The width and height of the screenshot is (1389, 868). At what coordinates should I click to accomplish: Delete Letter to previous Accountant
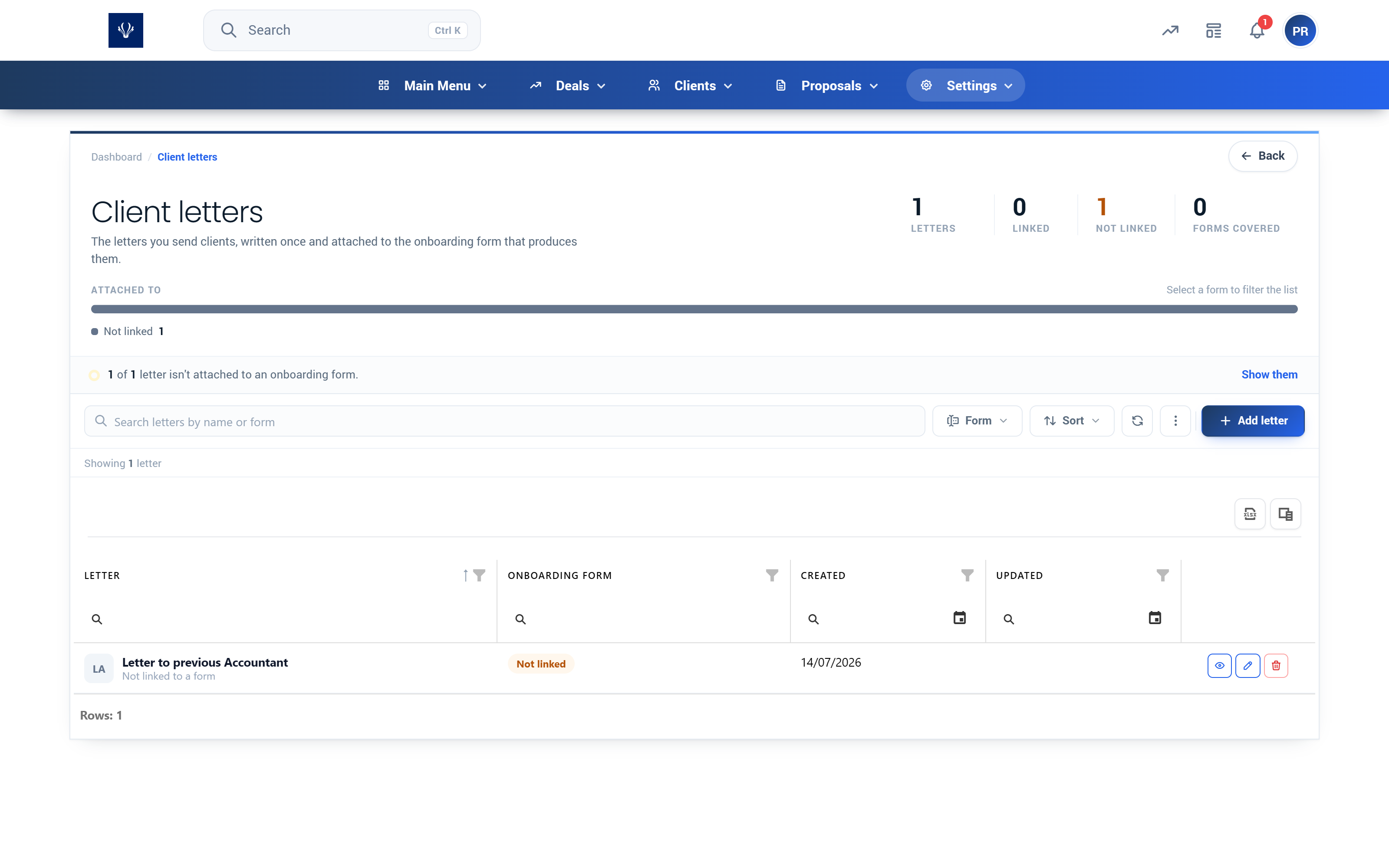1276,666
